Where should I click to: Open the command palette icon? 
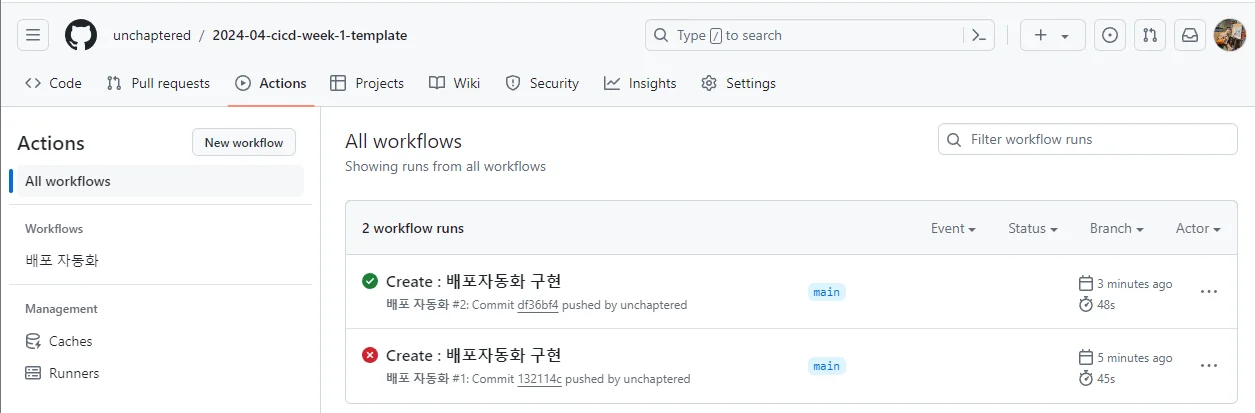[x=979, y=35]
